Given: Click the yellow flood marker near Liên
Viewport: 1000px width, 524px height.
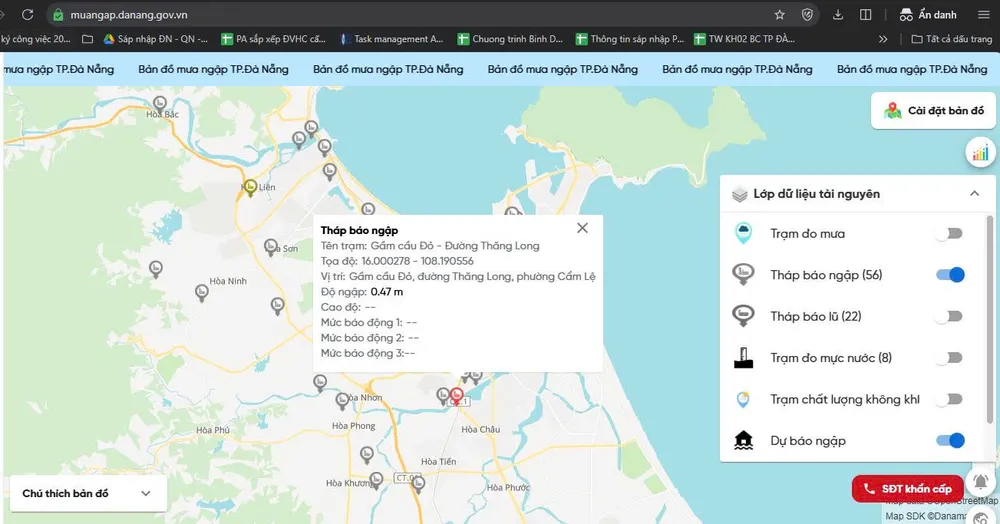Looking at the screenshot, I should pyautogui.click(x=250, y=186).
